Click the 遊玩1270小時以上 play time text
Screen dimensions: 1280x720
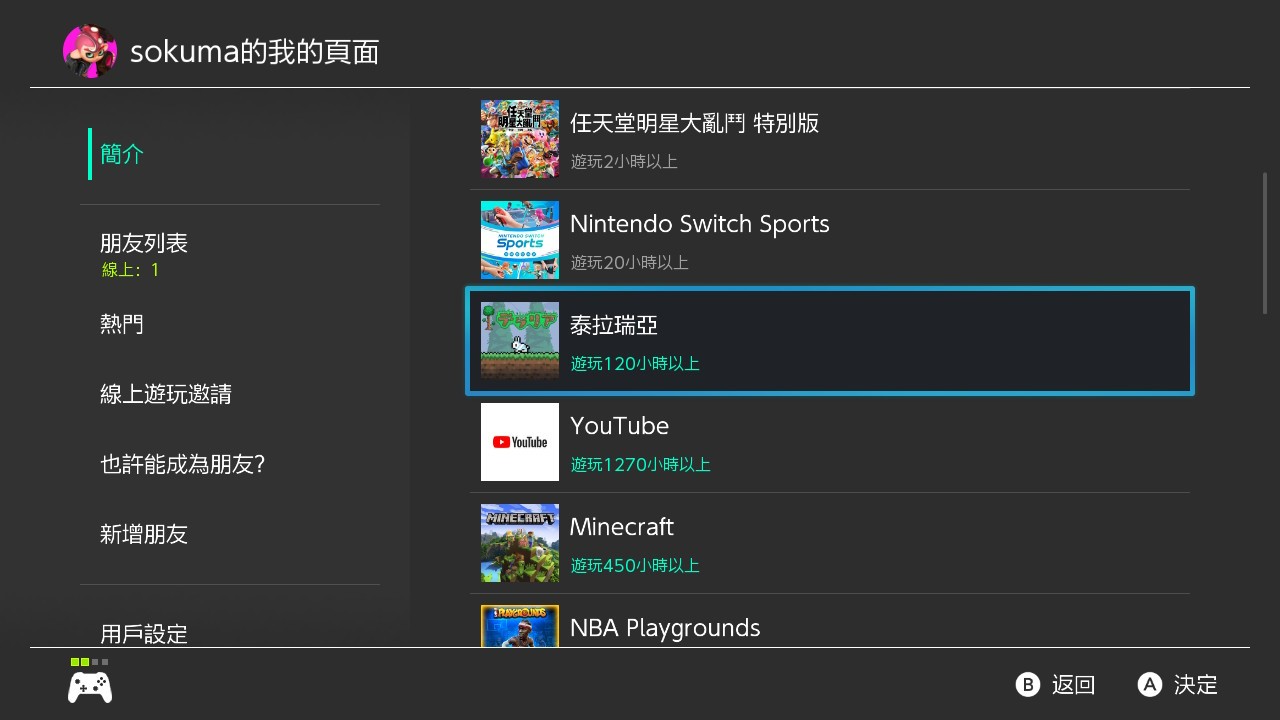coord(641,464)
